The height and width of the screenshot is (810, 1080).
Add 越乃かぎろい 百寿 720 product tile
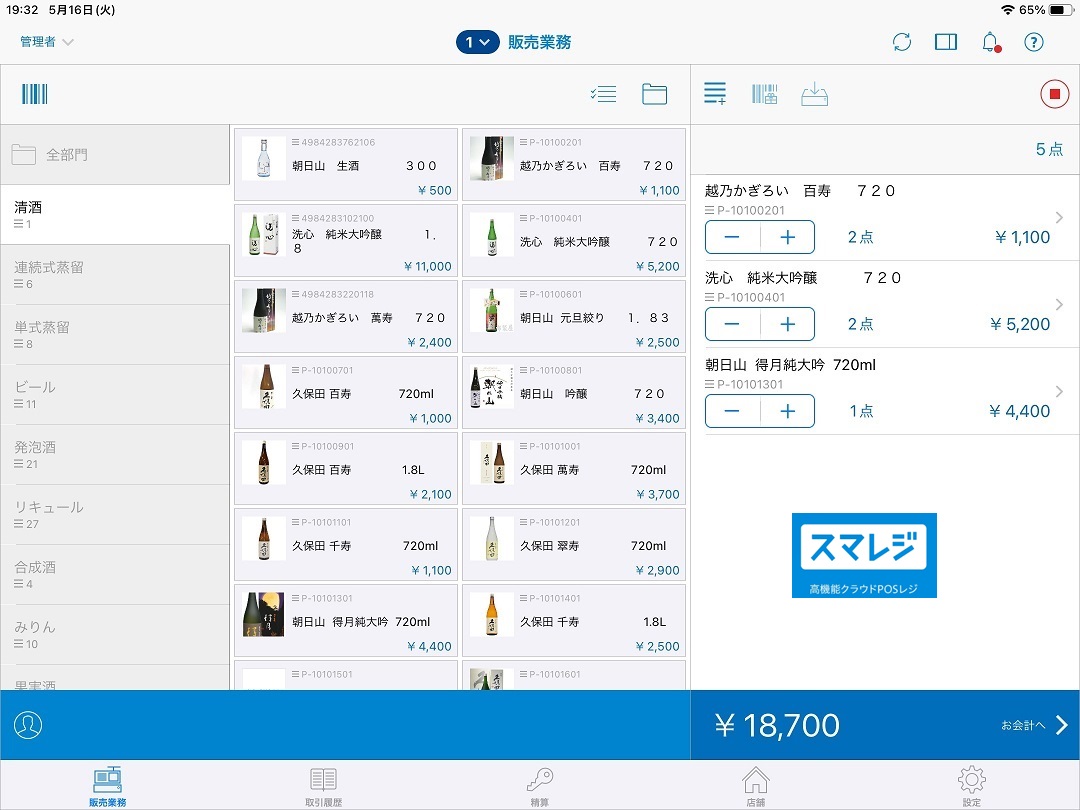(x=574, y=165)
